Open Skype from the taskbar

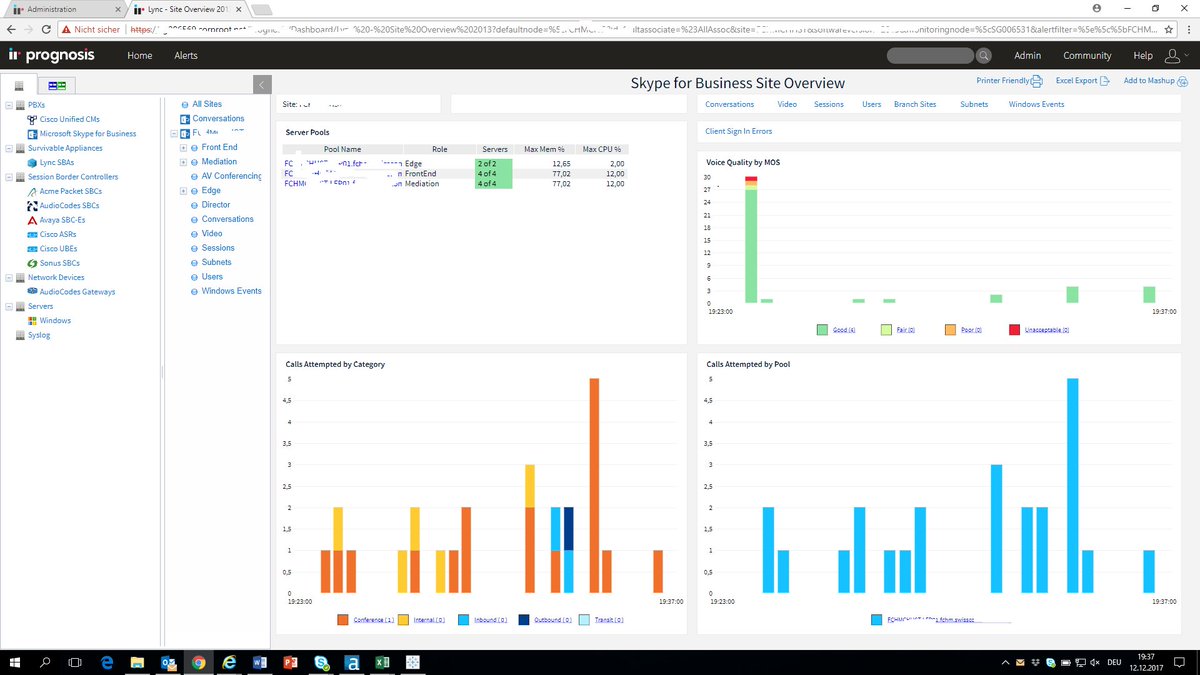pos(321,662)
